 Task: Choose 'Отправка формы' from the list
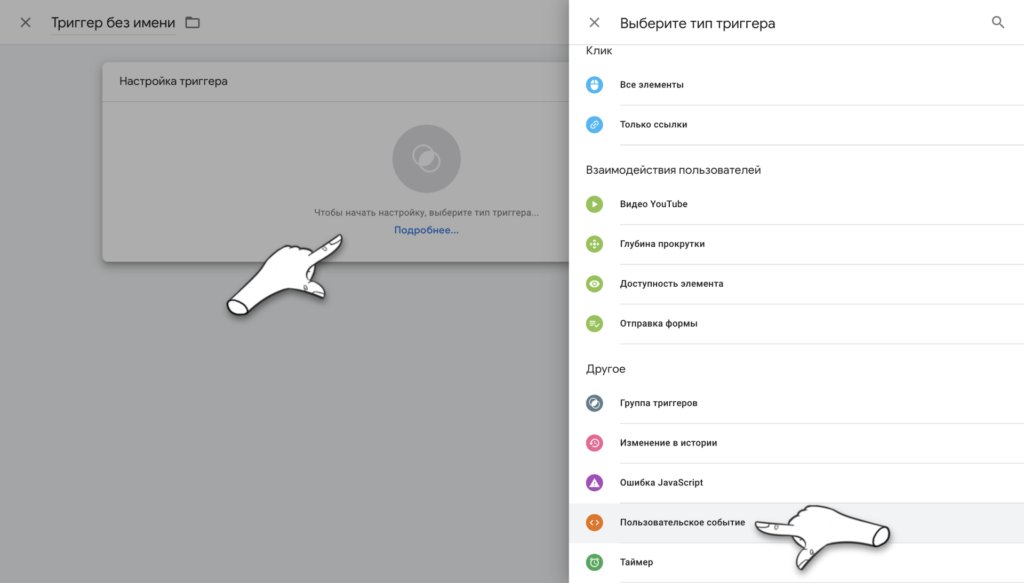[x=658, y=323]
